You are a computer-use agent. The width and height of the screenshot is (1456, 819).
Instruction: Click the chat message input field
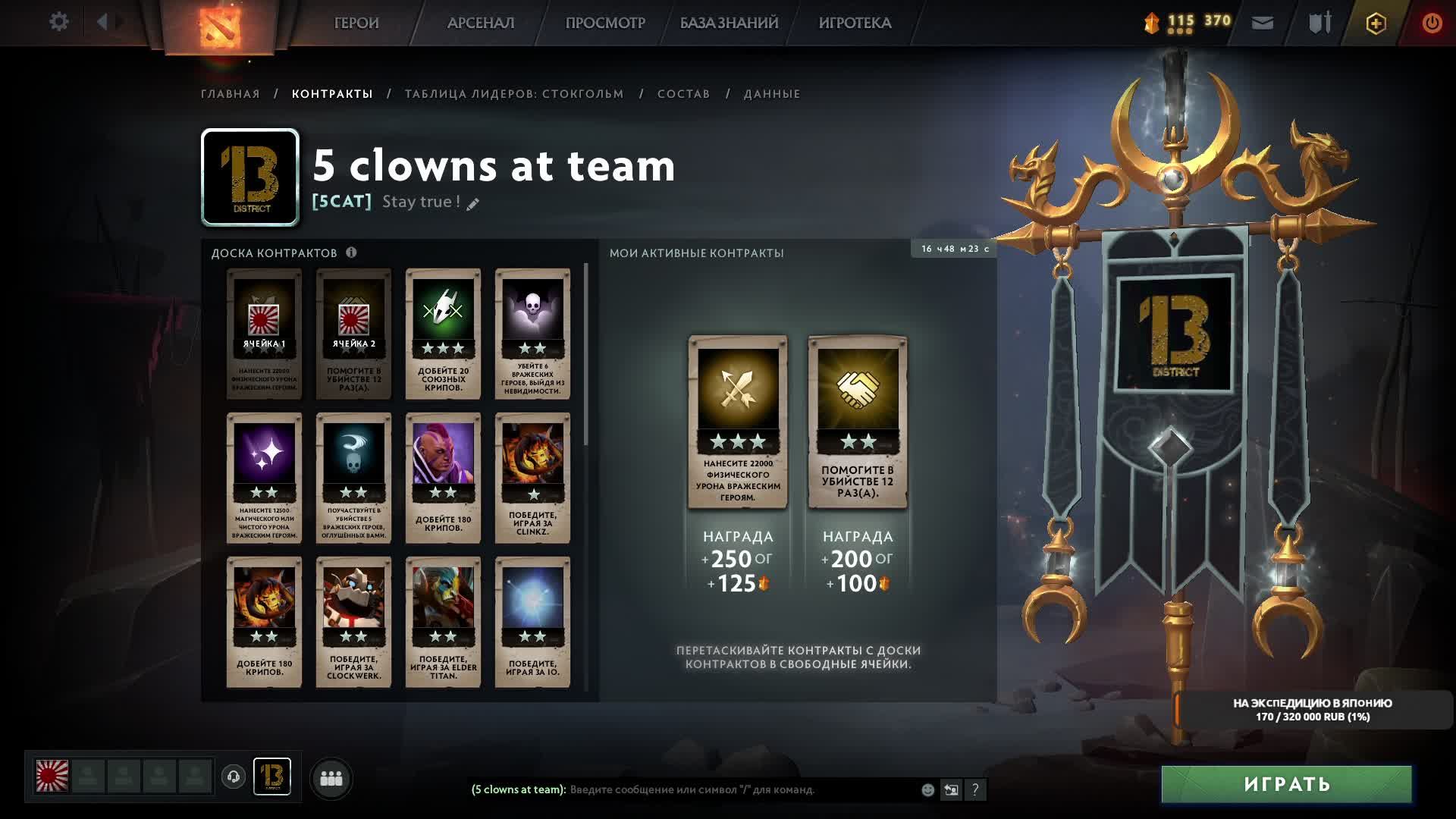(743, 789)
